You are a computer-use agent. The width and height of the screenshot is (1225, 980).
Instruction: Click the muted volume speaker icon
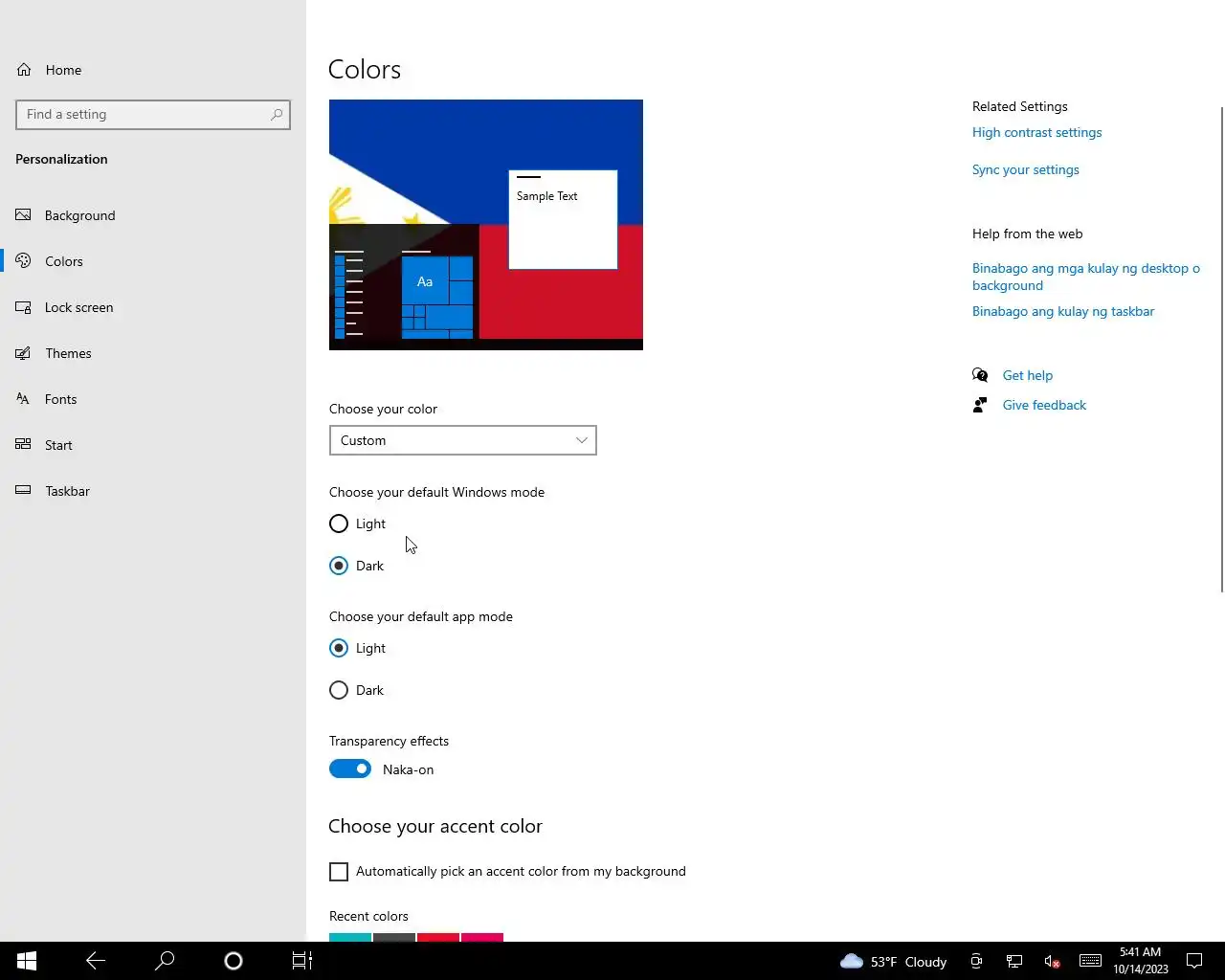coord(1052,962)
